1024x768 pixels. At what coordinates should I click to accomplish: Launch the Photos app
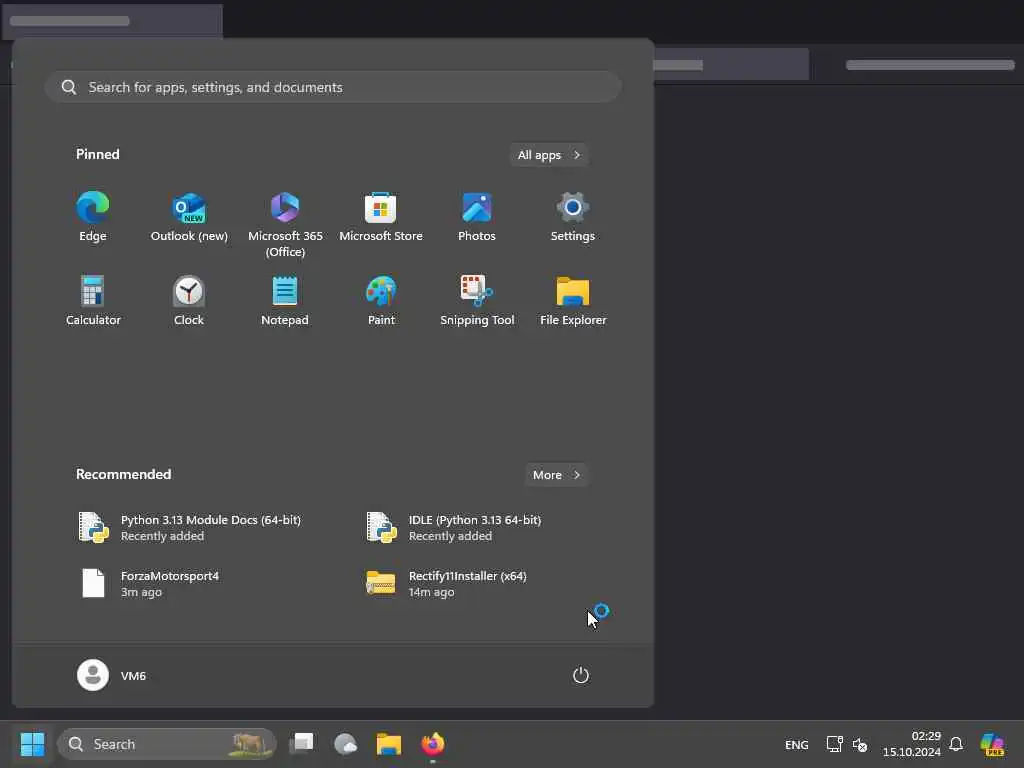pyautogui.click(x=477, y=217)
